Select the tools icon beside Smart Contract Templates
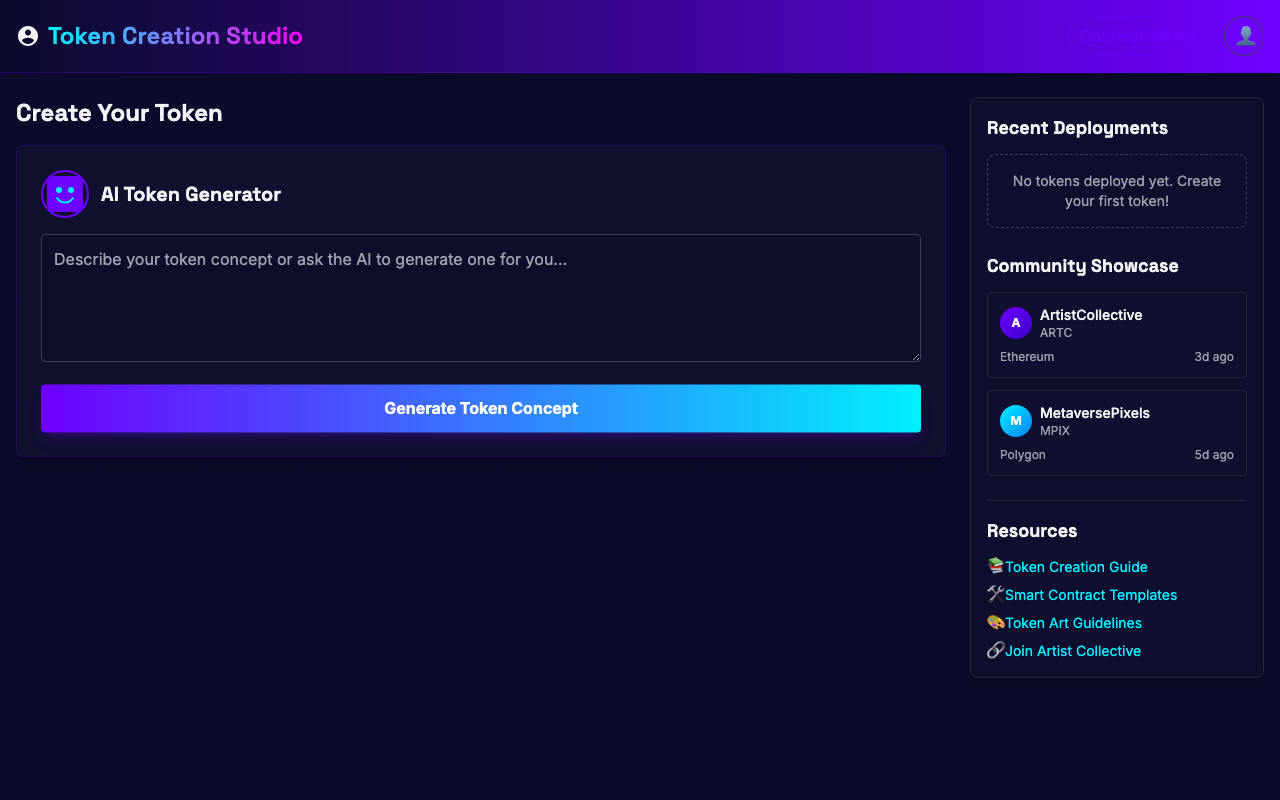 point(995,593)
